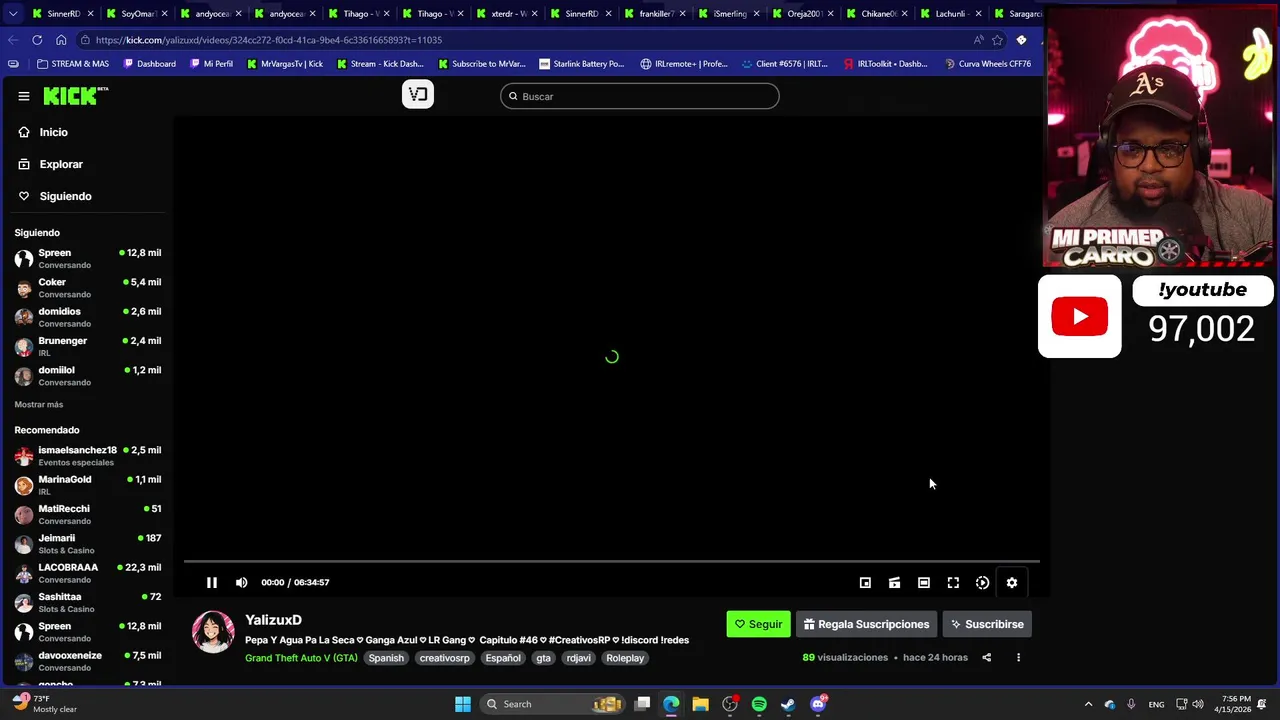Open Sashittaa recommended channel

(87, 602)
